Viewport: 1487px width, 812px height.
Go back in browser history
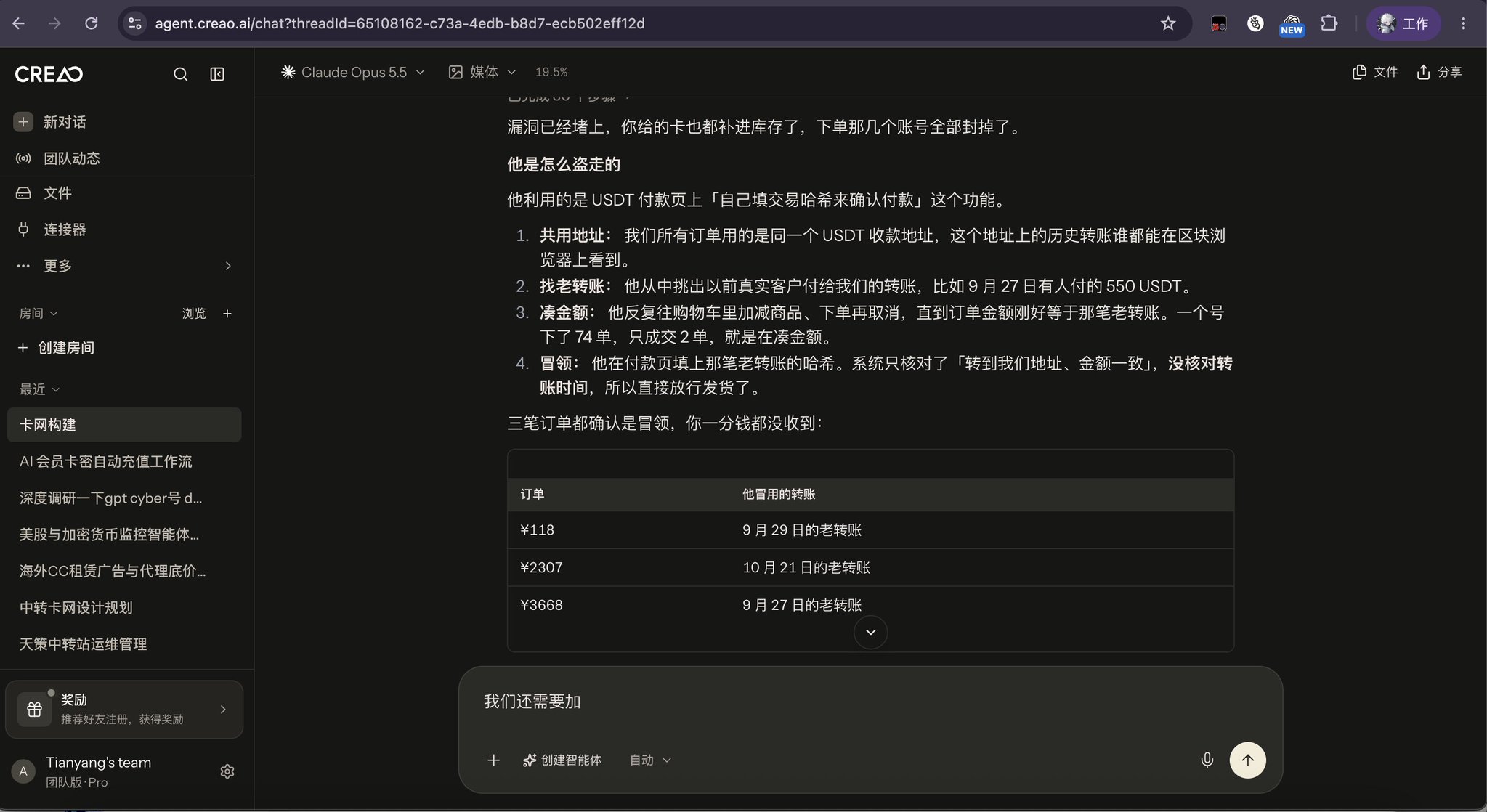coord(19,23)
